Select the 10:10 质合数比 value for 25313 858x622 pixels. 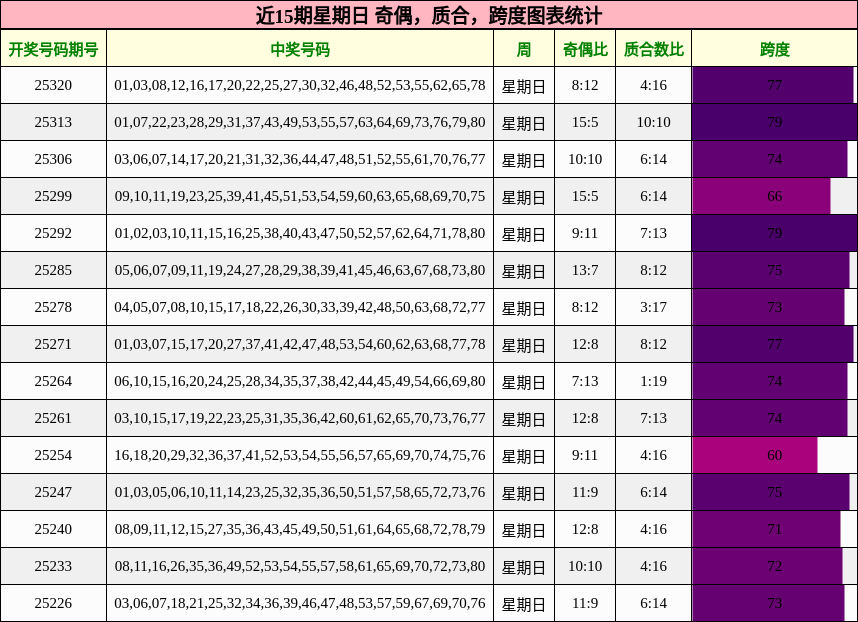pos(653,122)
